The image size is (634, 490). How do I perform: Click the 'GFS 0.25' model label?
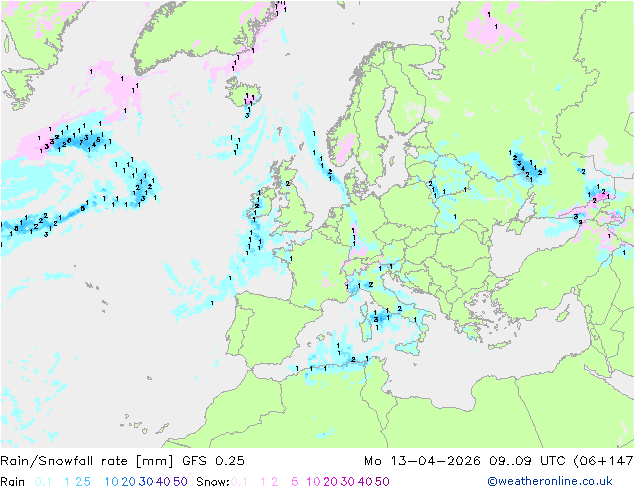(x=213, y=461)
